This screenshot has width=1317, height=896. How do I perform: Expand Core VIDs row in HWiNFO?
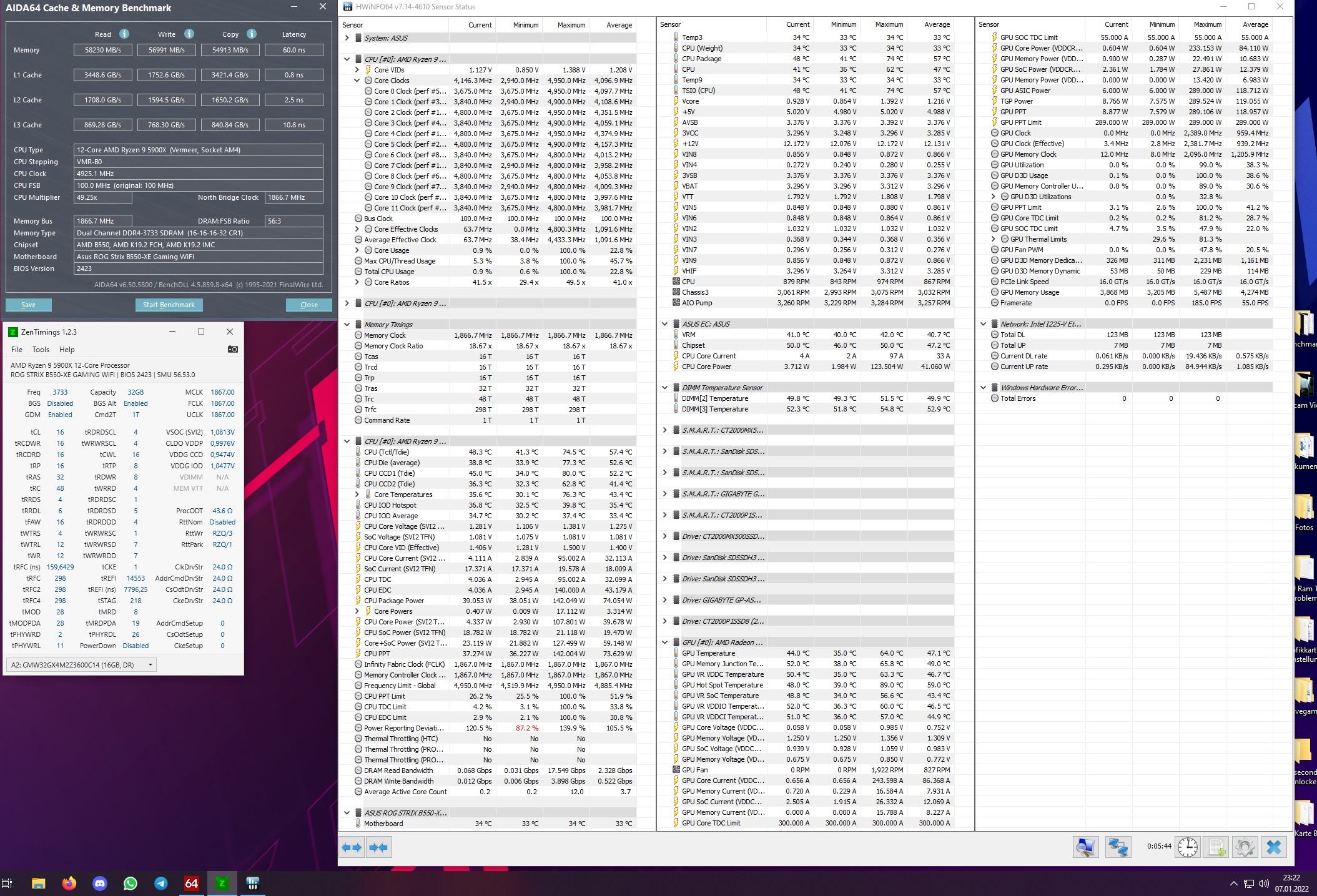(x=357, y=70)
